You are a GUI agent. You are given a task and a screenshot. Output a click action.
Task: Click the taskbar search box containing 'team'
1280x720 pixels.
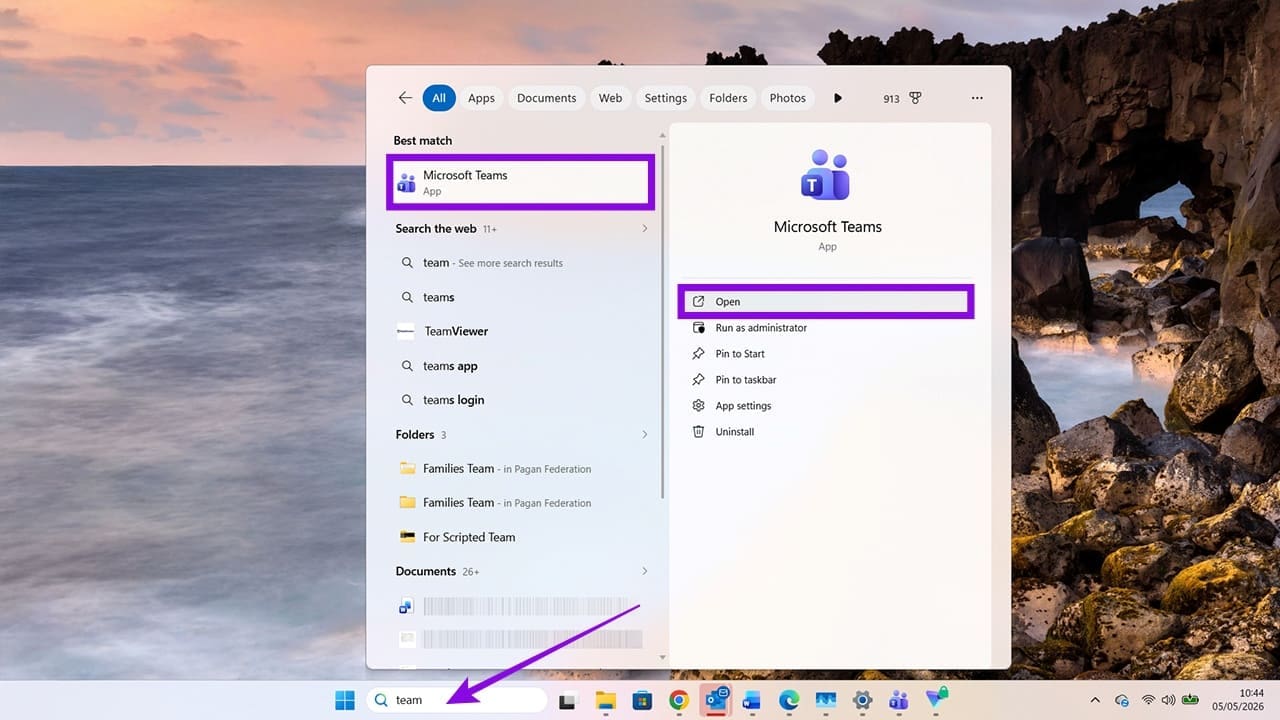[x=457, y=700]
